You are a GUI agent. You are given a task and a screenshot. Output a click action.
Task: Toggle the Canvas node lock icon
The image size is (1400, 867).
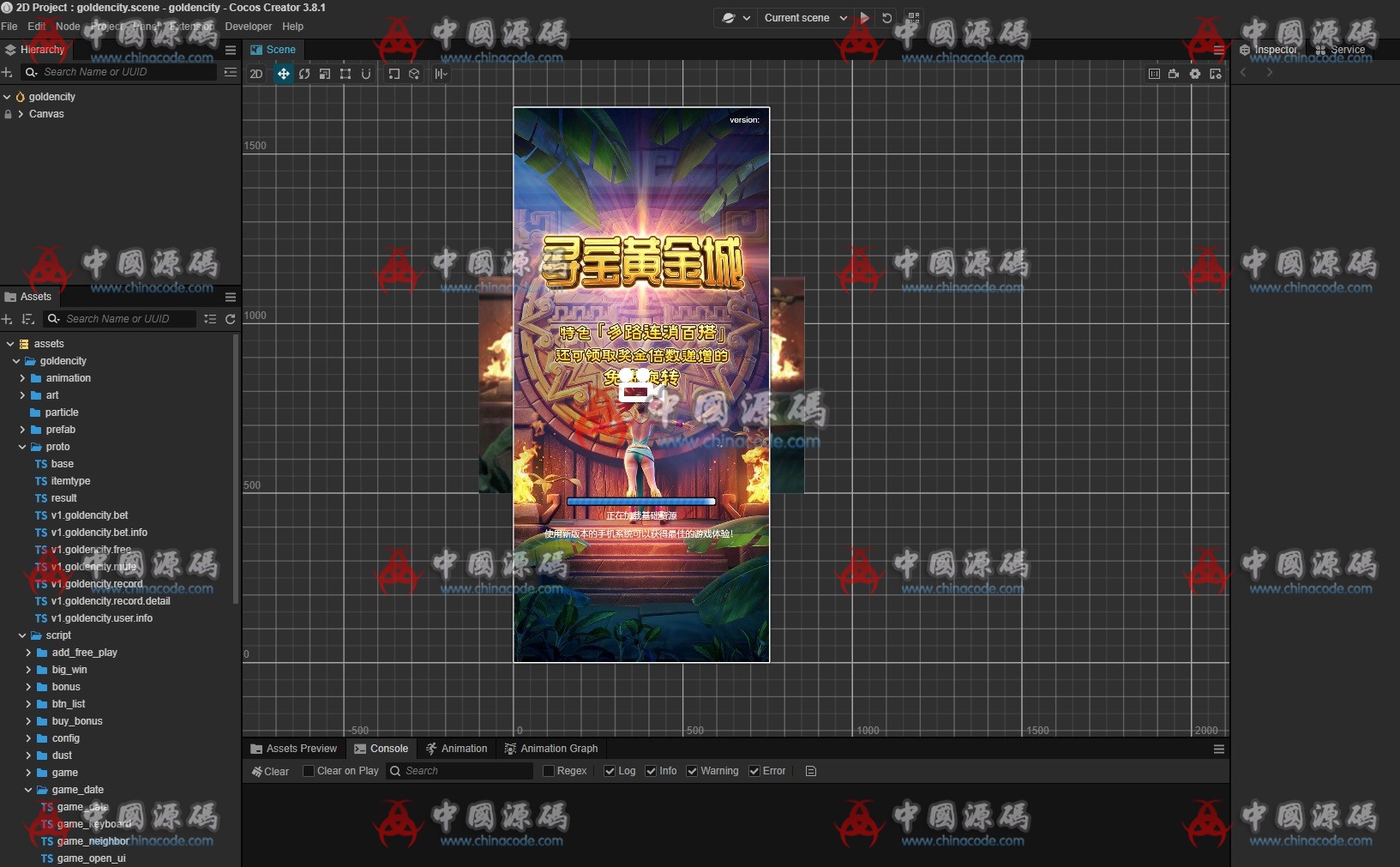(x=8, y=114)
